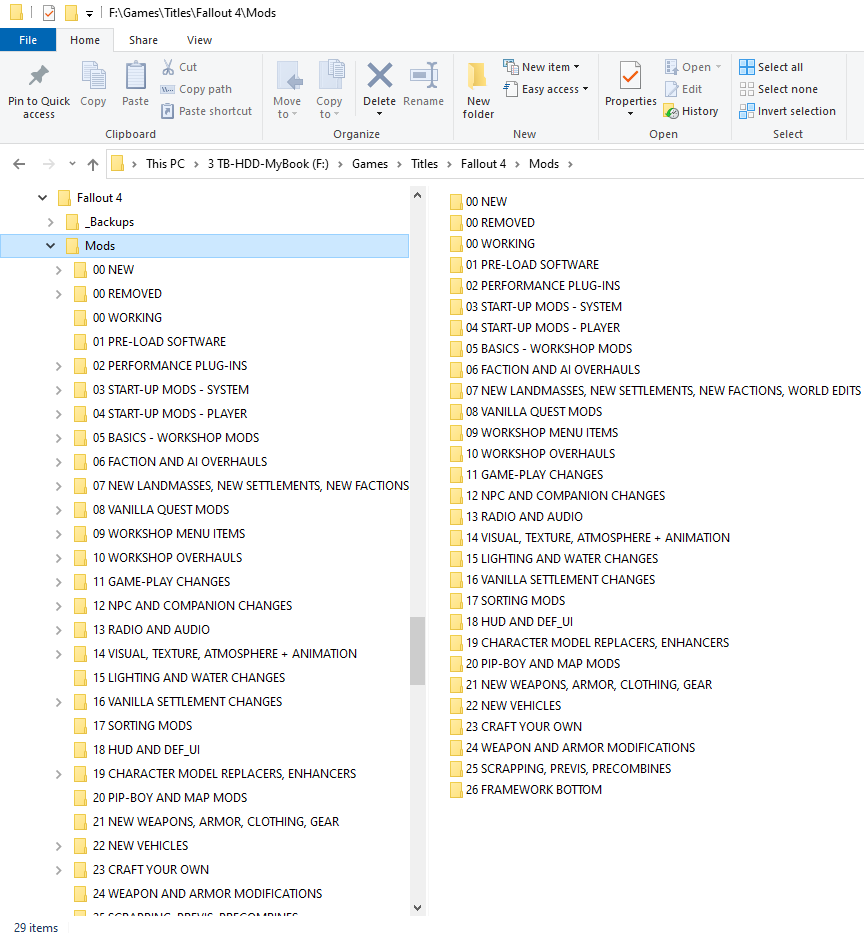This screenshot has height=940, width=864.
Task: Open the Move to command
Action: point(287,90)
